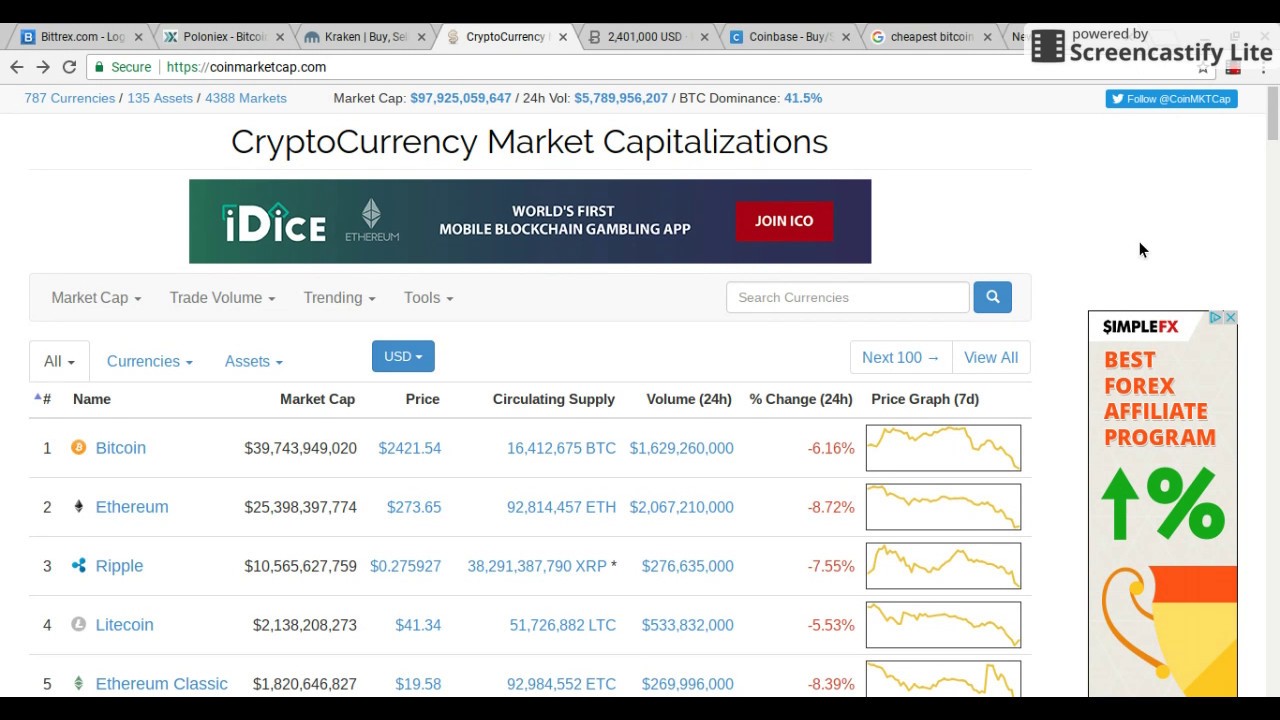Reload the page with refresh icon
Viewport: 1280px width, 720px height.
(69, 67)
